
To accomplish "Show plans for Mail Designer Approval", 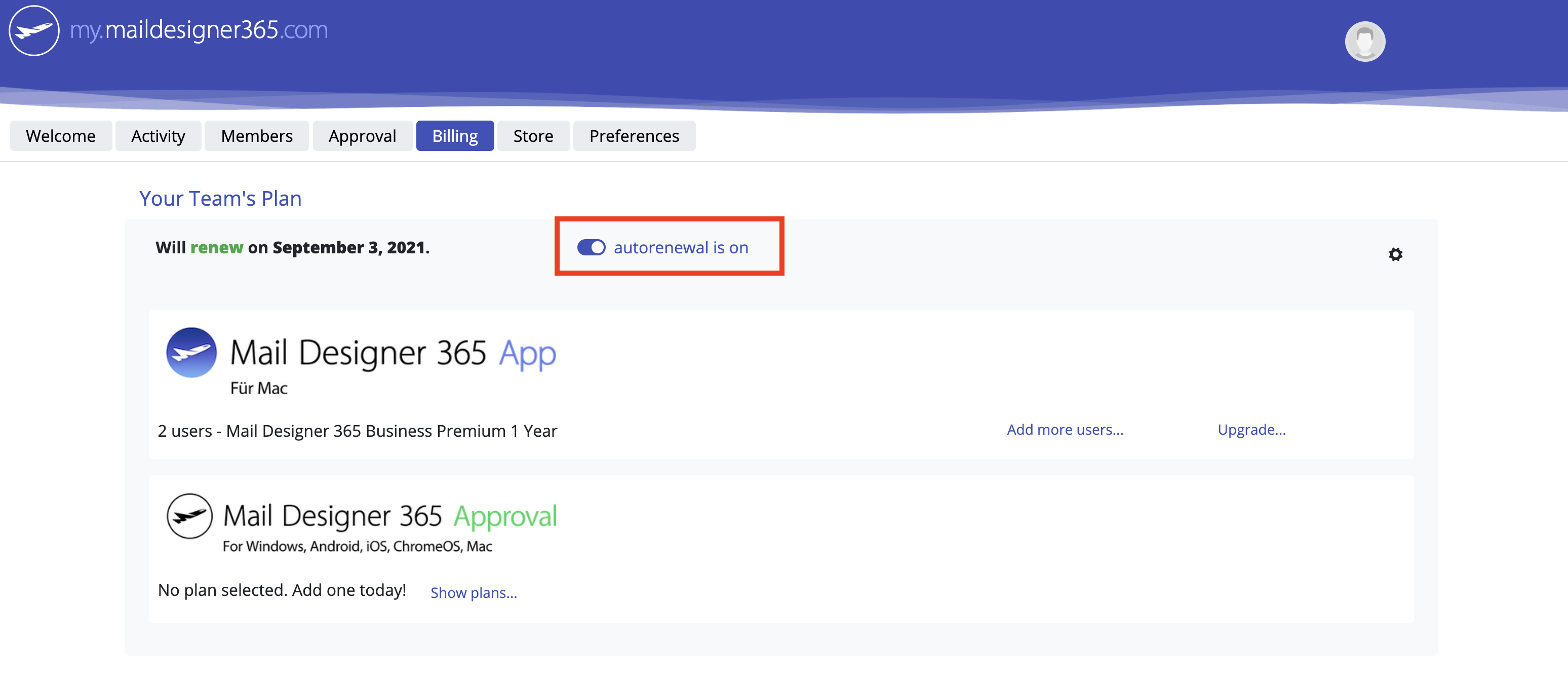I will coord(474,592).
